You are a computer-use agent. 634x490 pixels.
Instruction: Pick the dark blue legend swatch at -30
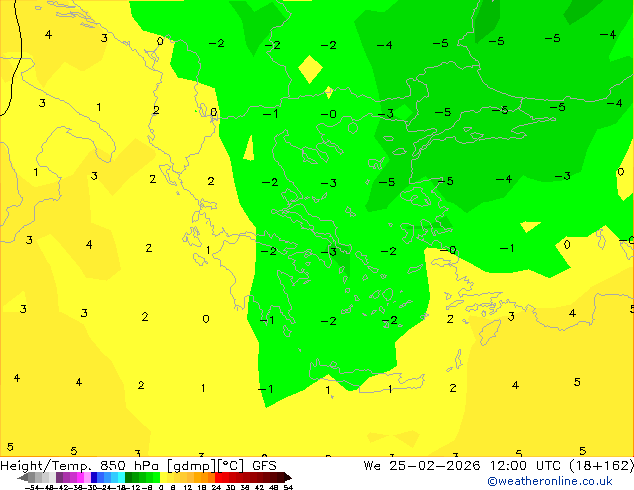click(94, 477)
